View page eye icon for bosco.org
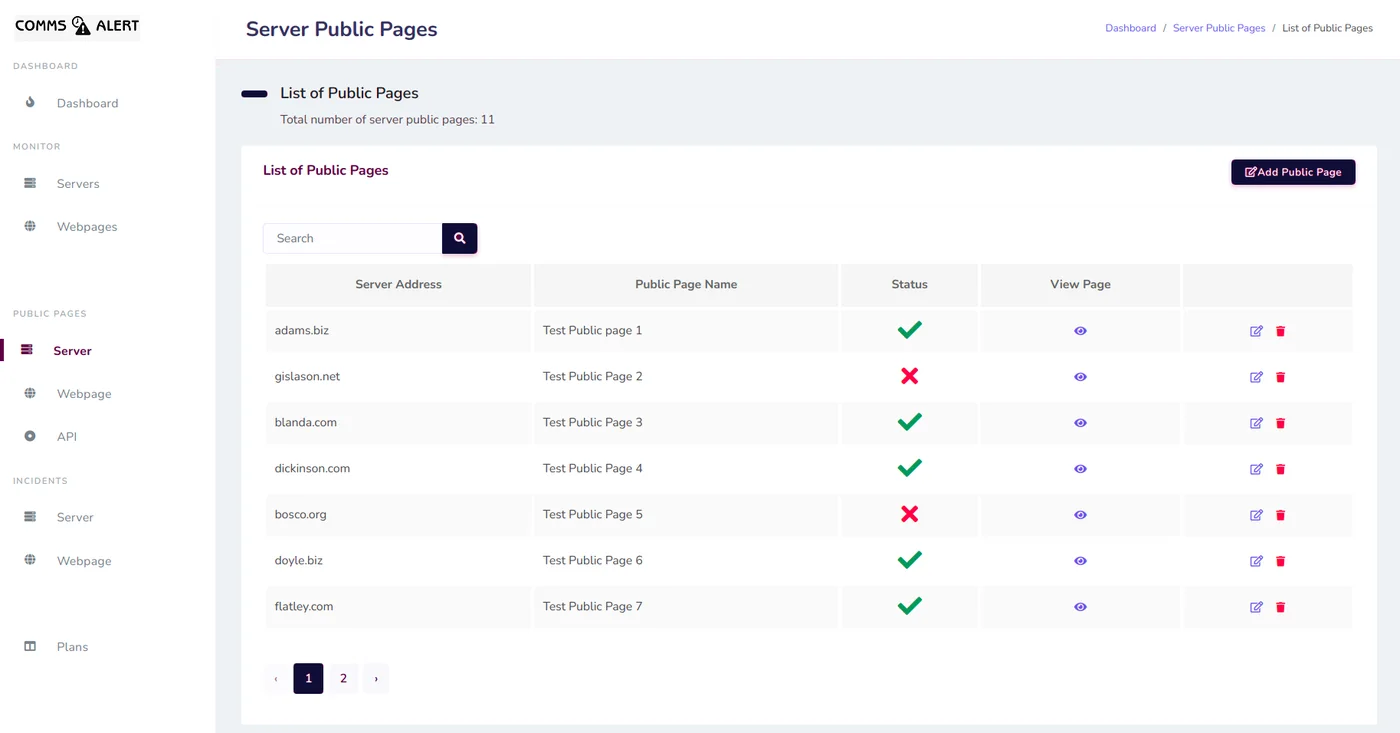 (x=1080, y=515)
